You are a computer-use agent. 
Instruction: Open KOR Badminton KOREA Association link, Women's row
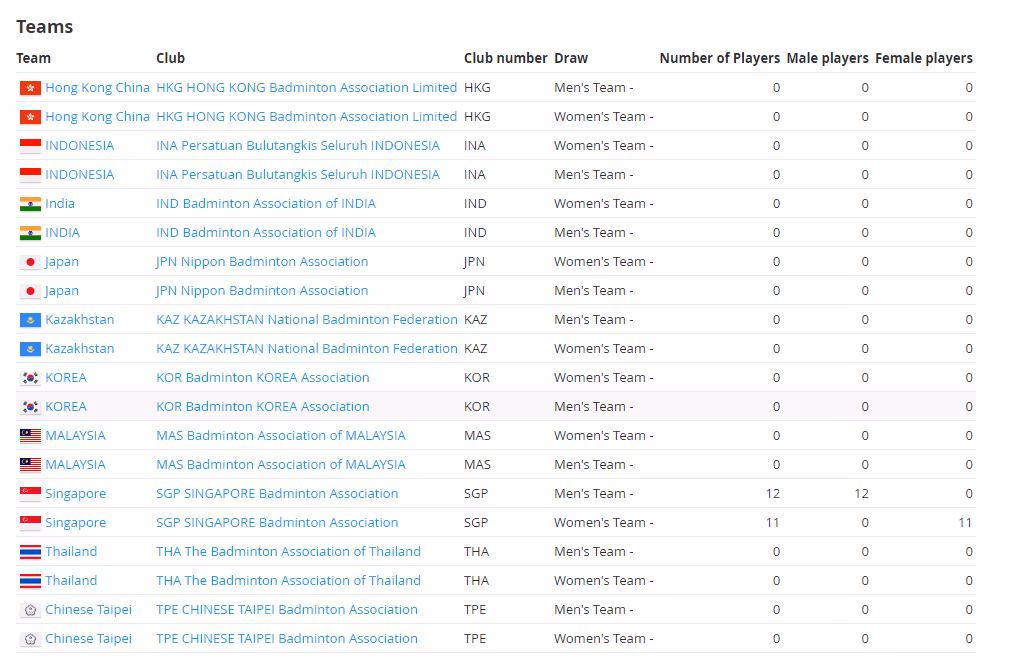(263, 378)
